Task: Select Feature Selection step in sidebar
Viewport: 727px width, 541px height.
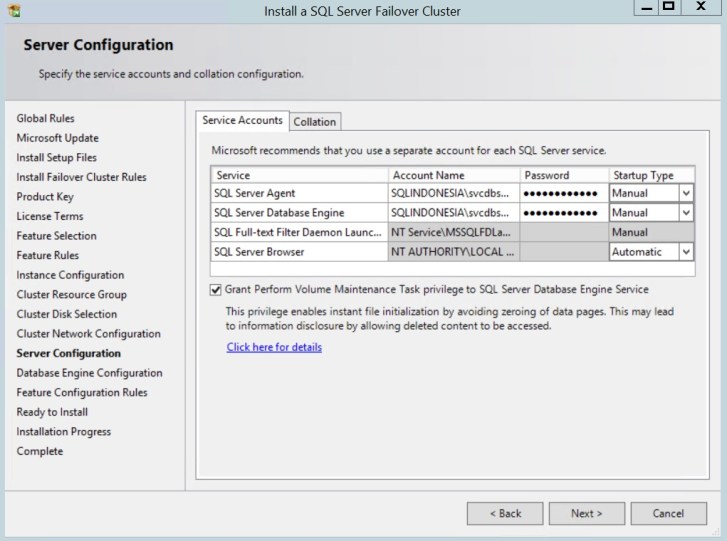Action: (56, 236)
